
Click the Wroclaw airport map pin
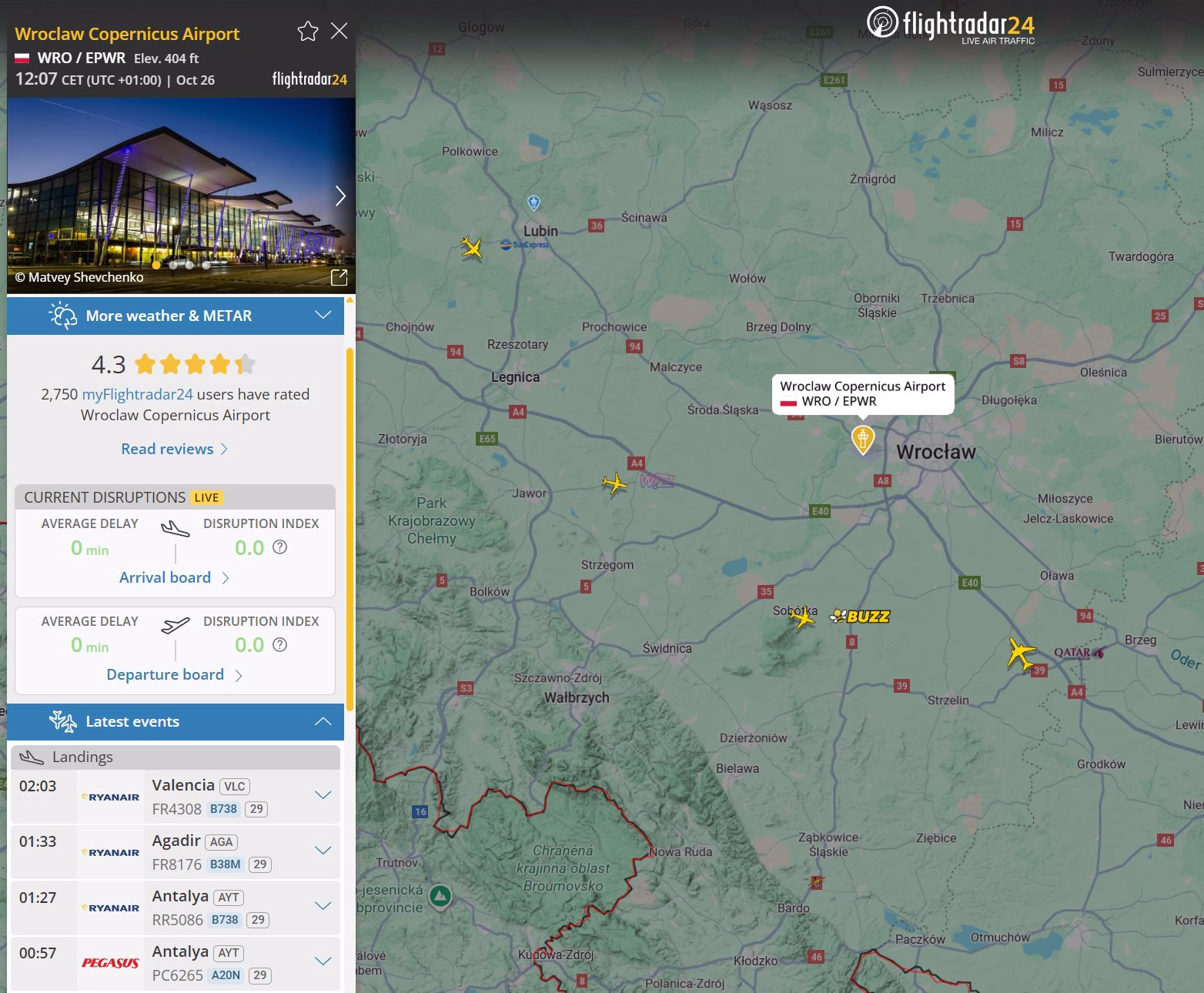click(862, 440)
